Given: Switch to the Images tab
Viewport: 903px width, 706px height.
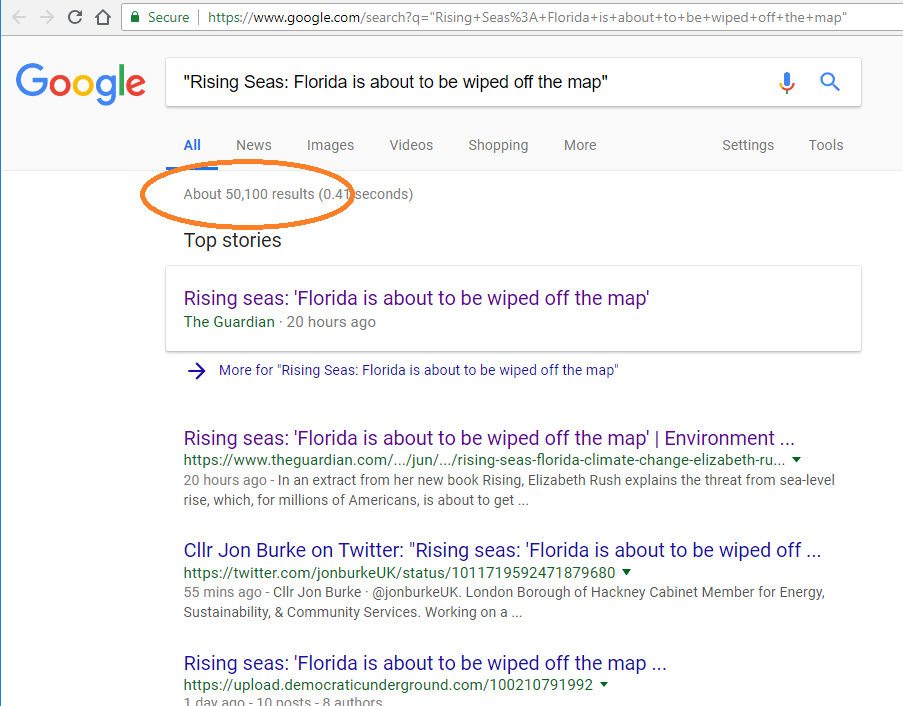Looking at the screenshot, I should click(x=330, y=145).
